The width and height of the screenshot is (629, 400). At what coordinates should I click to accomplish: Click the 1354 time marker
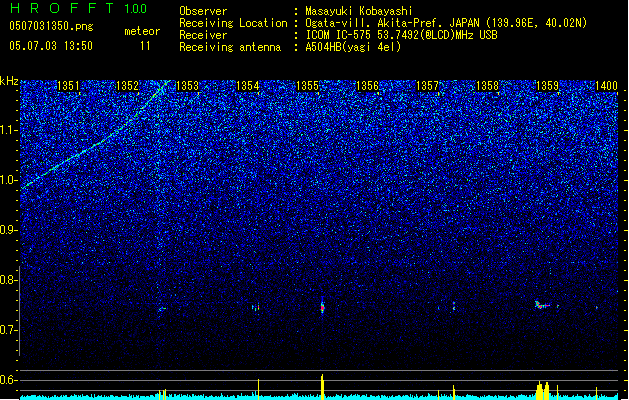pyautogui.click(x=248, y=86)
